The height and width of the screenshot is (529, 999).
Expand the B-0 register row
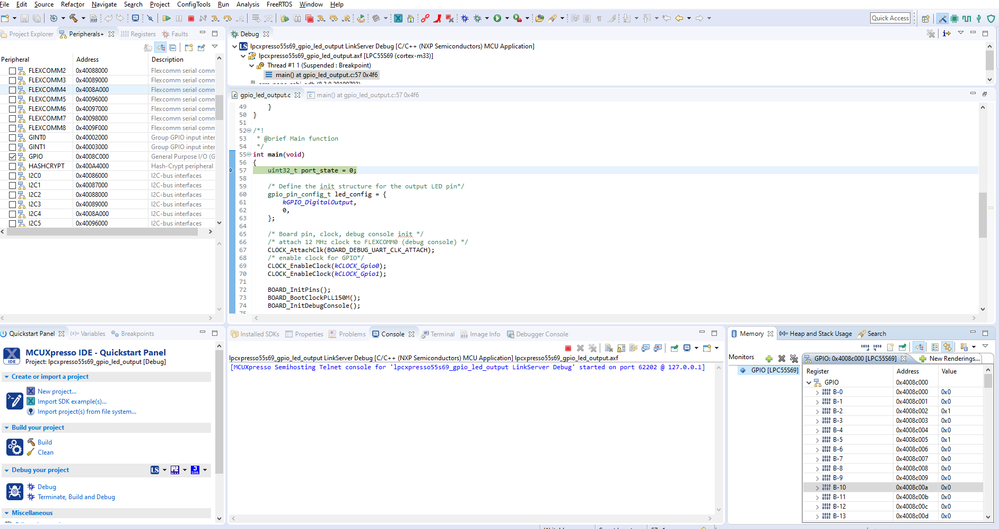(x=817, y=392)
